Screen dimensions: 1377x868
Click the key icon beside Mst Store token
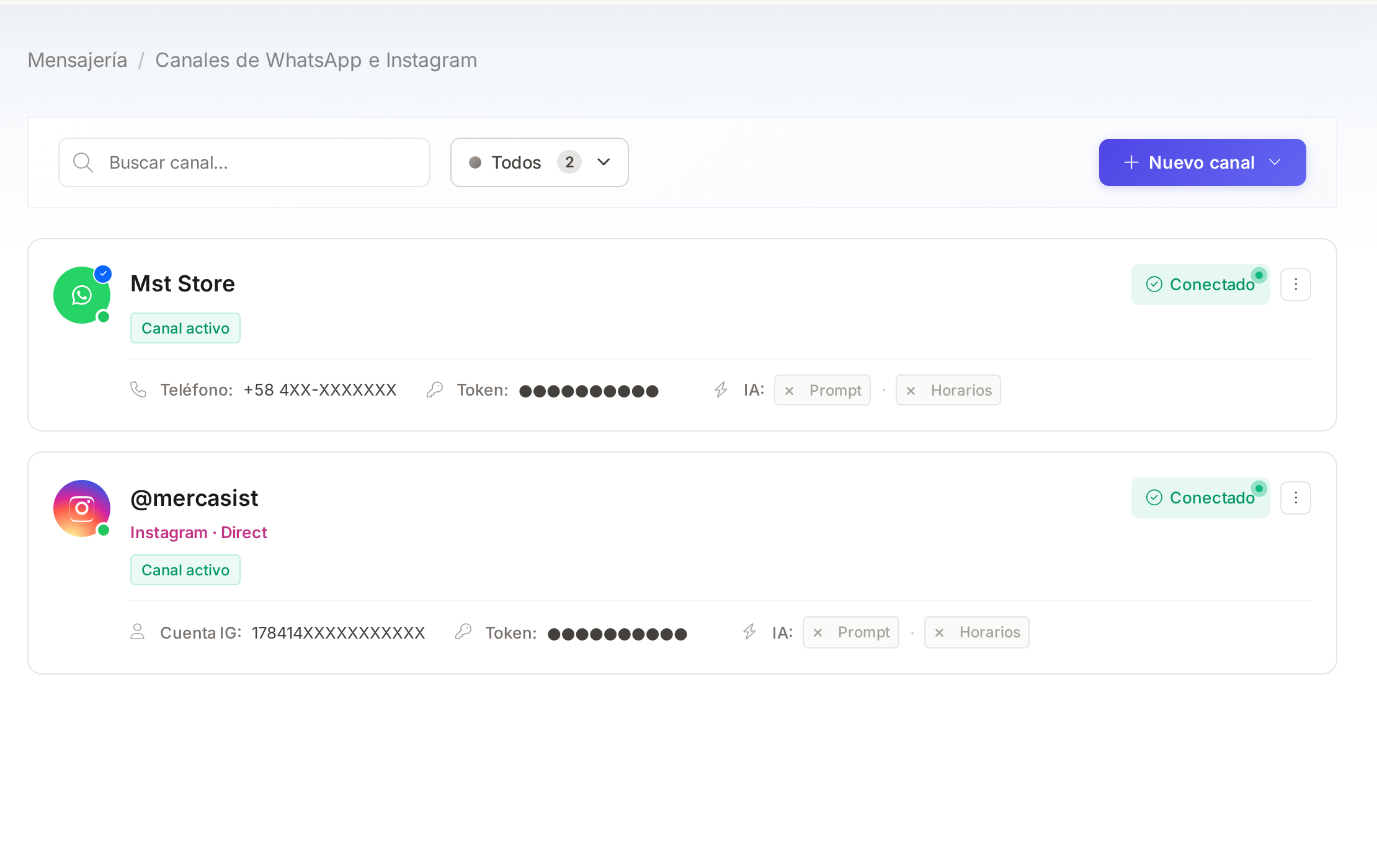(x=435, y=389)
